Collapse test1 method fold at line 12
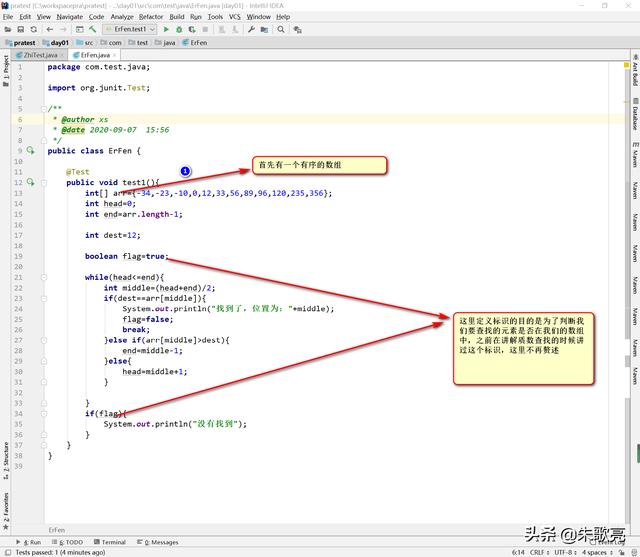 tap(44, 182)
